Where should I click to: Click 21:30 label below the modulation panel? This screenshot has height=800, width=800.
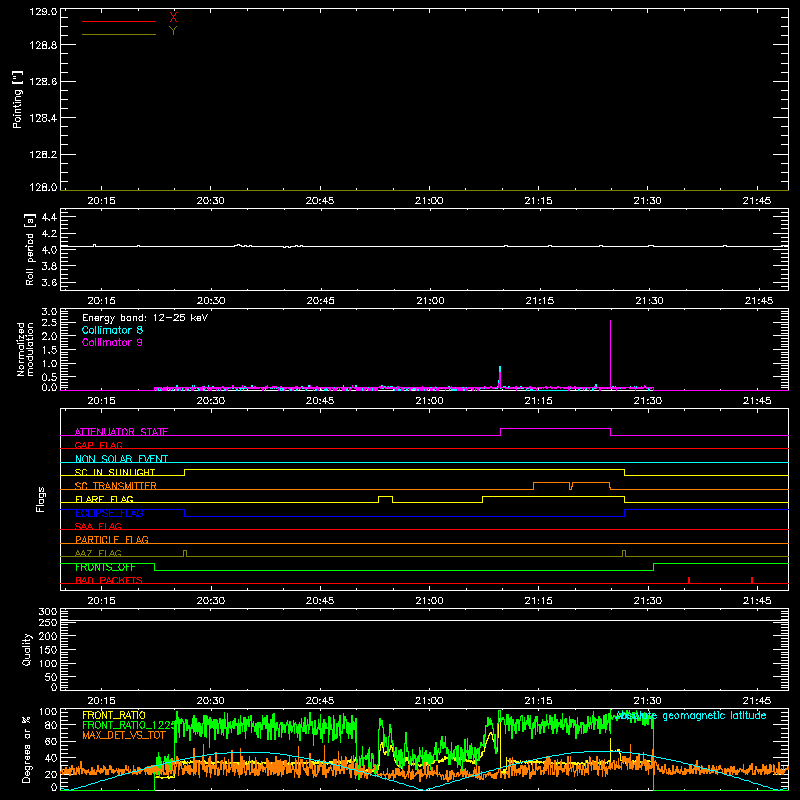coord(648,401)
